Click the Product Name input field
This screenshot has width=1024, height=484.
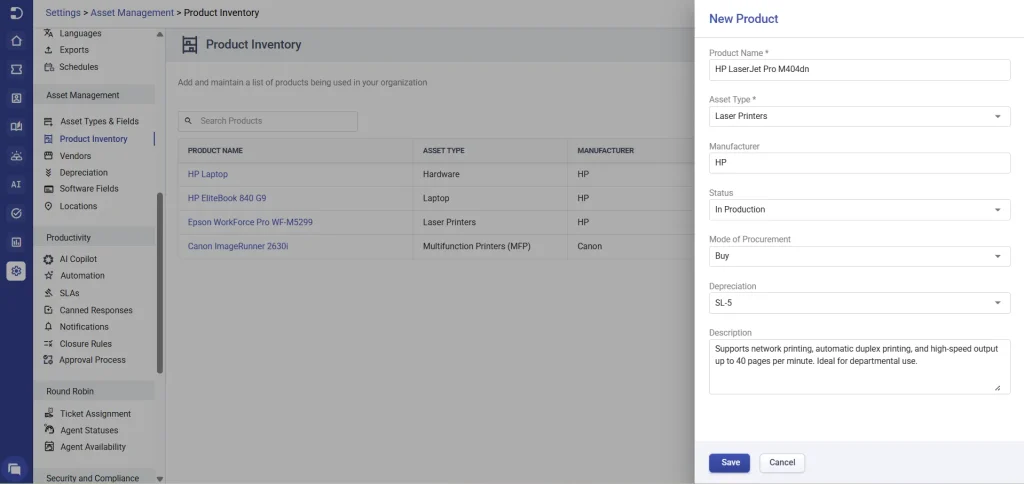tap(859, 70)
